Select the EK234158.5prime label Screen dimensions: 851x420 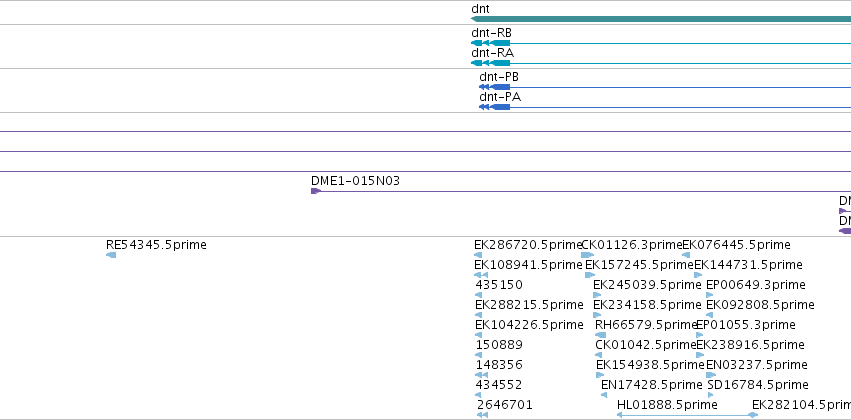coord(647,305)
